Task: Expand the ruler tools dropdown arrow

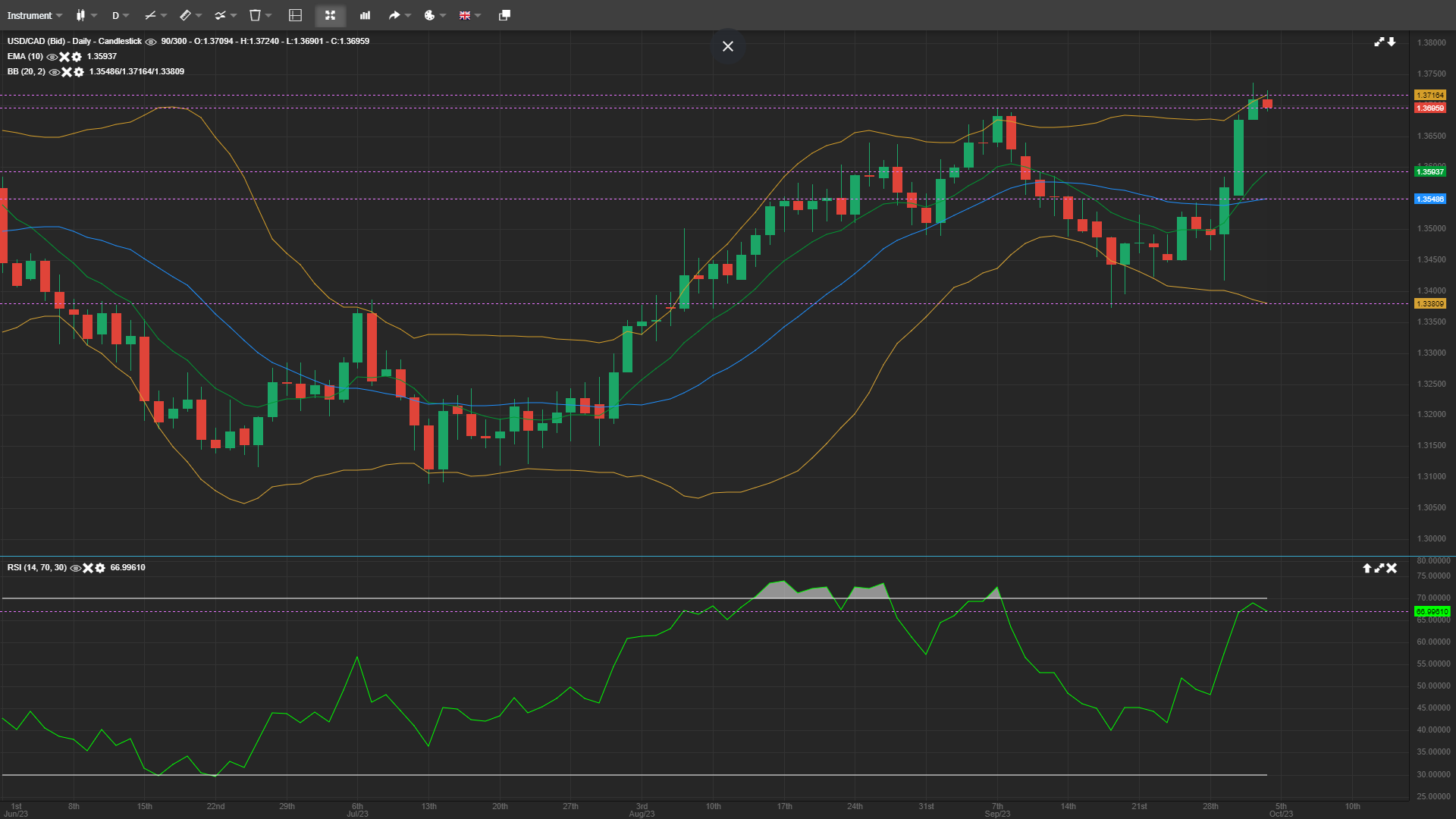Action: point(199,15)
